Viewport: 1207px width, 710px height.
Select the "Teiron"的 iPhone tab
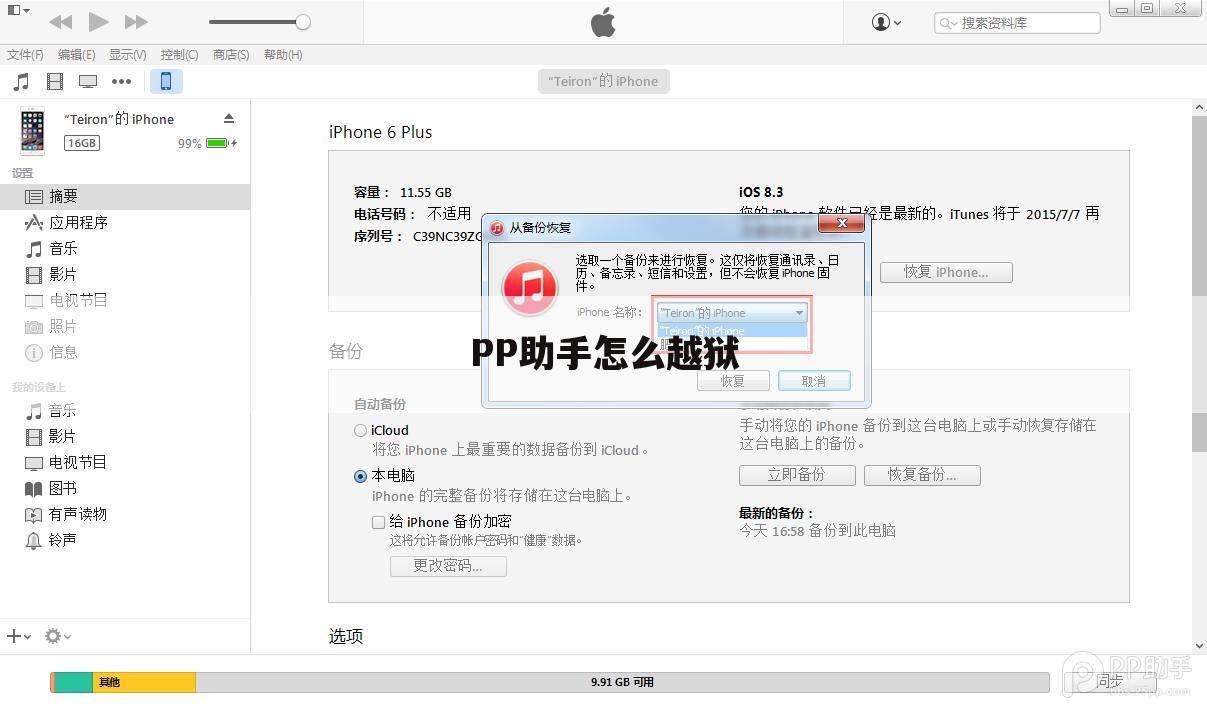603,81
